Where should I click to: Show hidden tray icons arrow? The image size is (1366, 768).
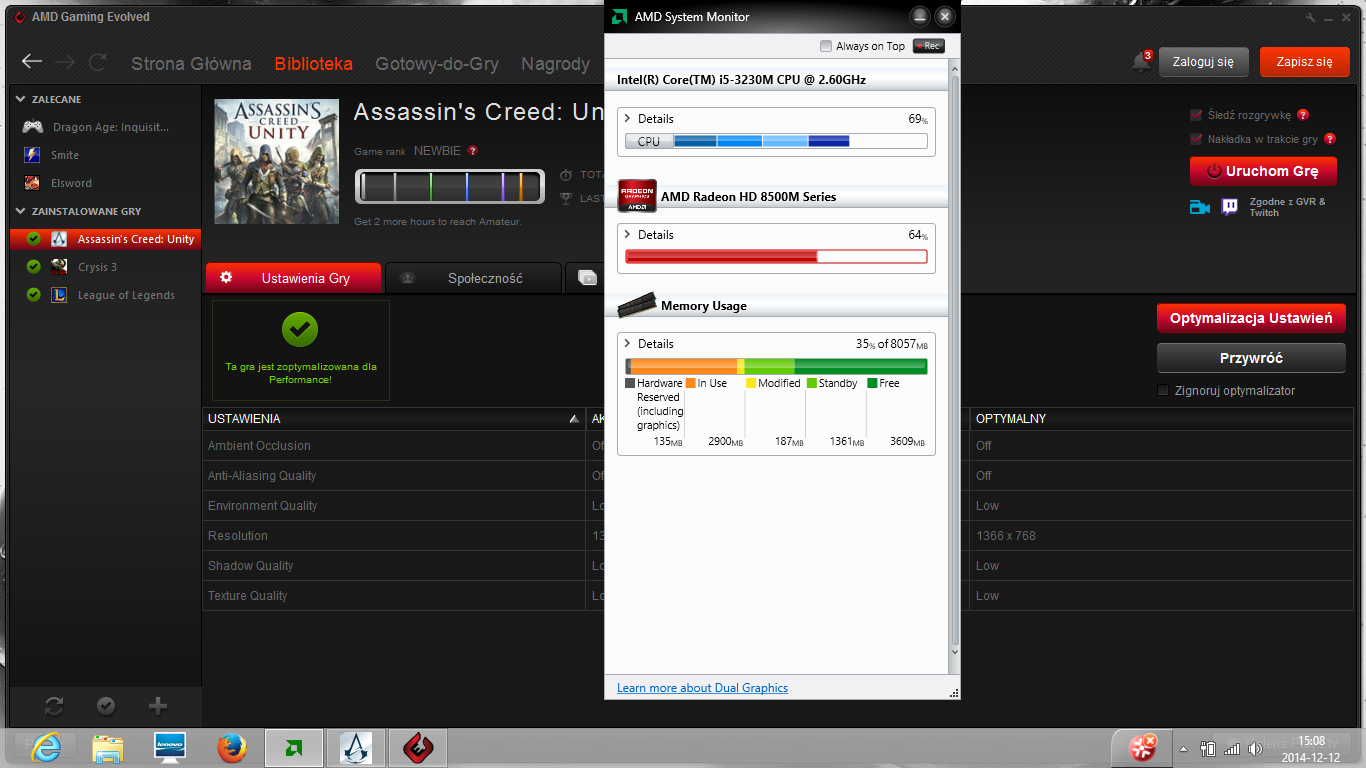(x=1184, y=749)
